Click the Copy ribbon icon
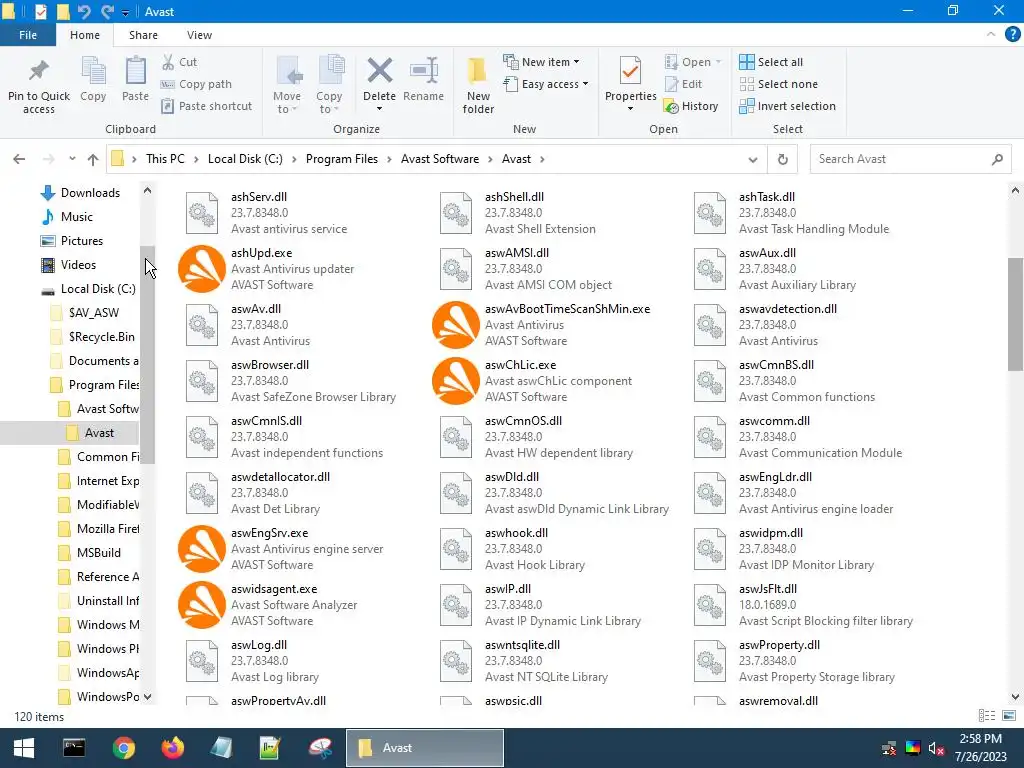This screenshot has height=768, width=1024. coord(93,71)
